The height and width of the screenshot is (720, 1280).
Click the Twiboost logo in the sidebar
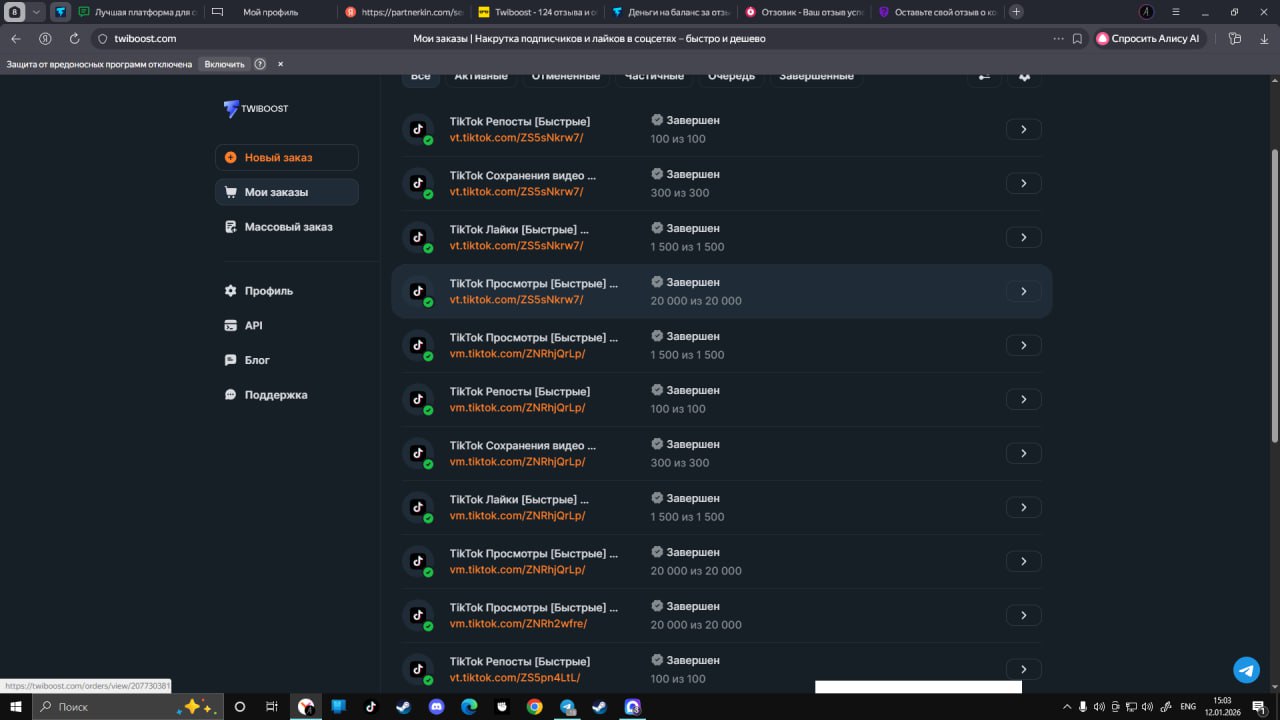point(256,109)
